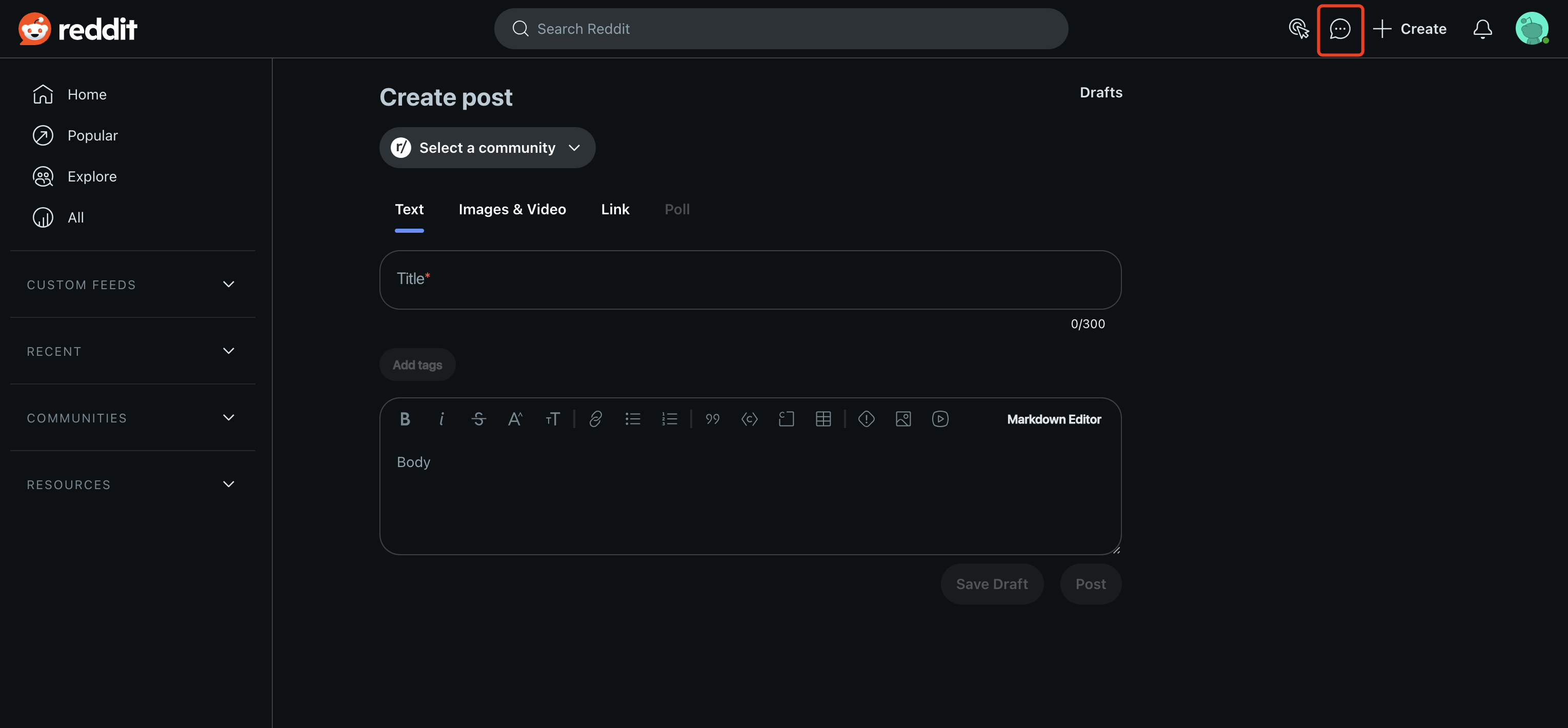Toggle strikethrough formatting

pyautogui.click(x=478, y=419)
